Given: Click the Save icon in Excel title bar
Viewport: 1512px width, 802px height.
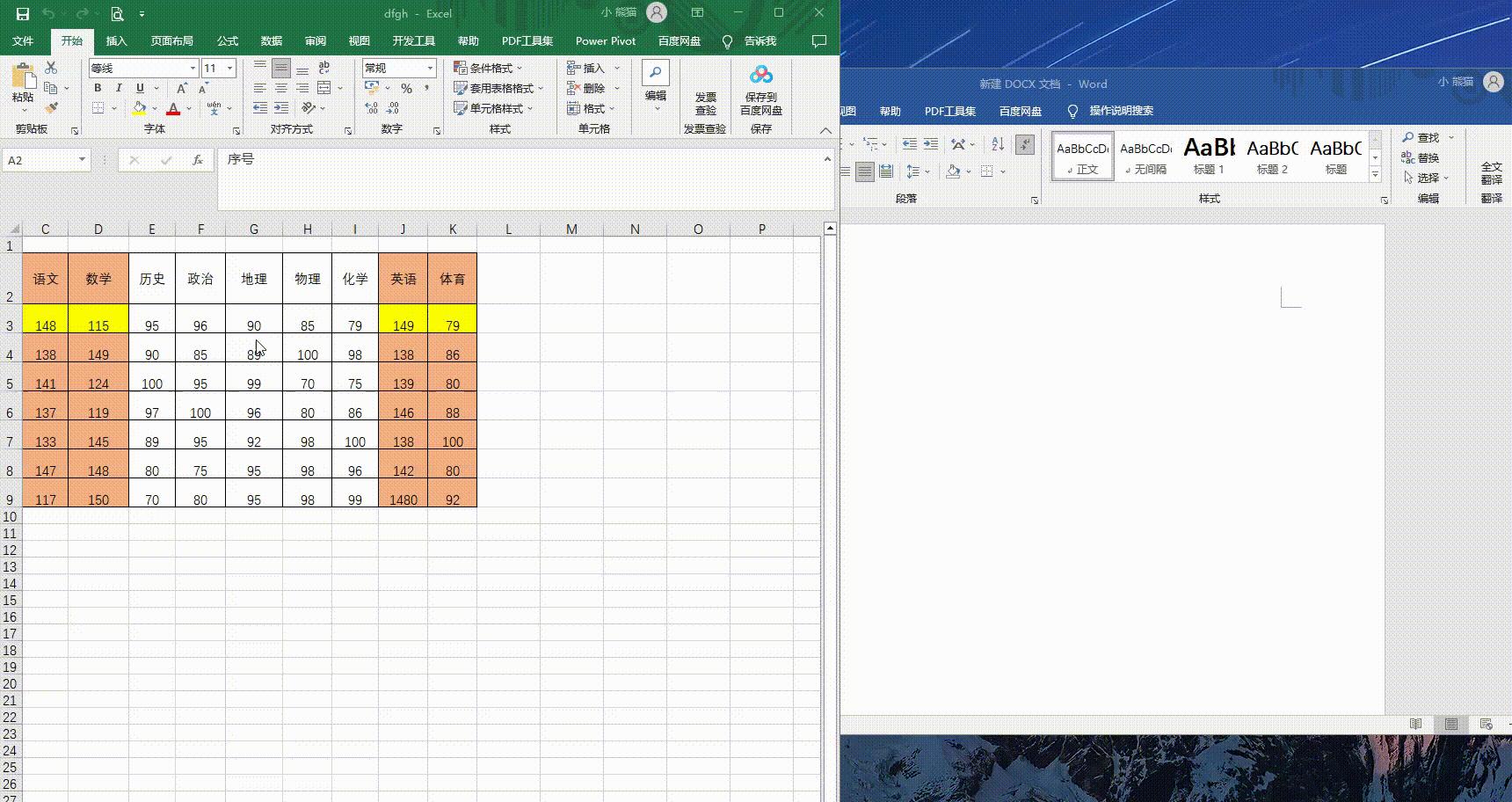Looking at the screenshot, I should [23, 13].
